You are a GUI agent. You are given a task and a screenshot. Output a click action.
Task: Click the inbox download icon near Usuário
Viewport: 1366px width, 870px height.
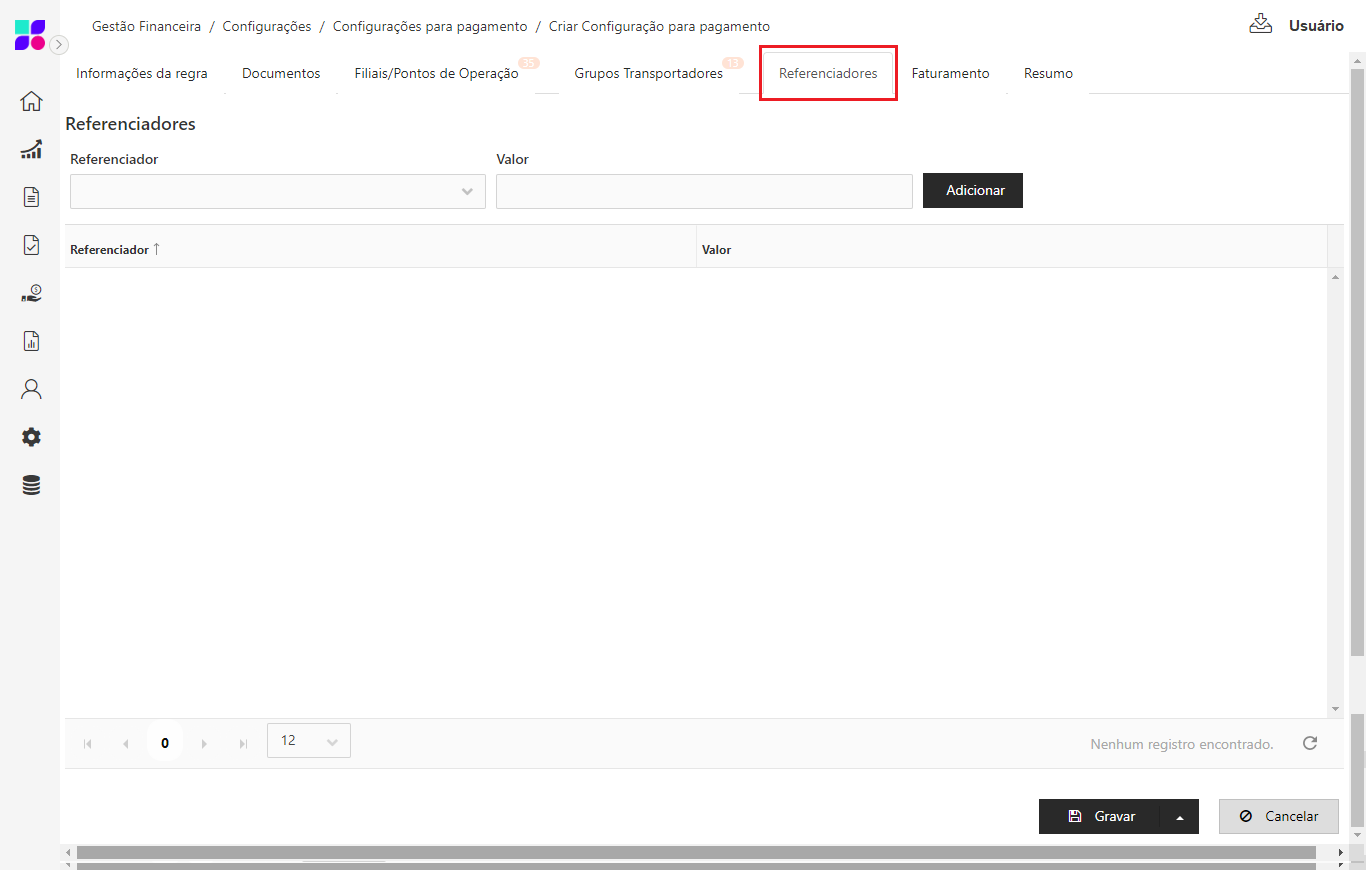pyautogui.click(x=1260, y=24)
